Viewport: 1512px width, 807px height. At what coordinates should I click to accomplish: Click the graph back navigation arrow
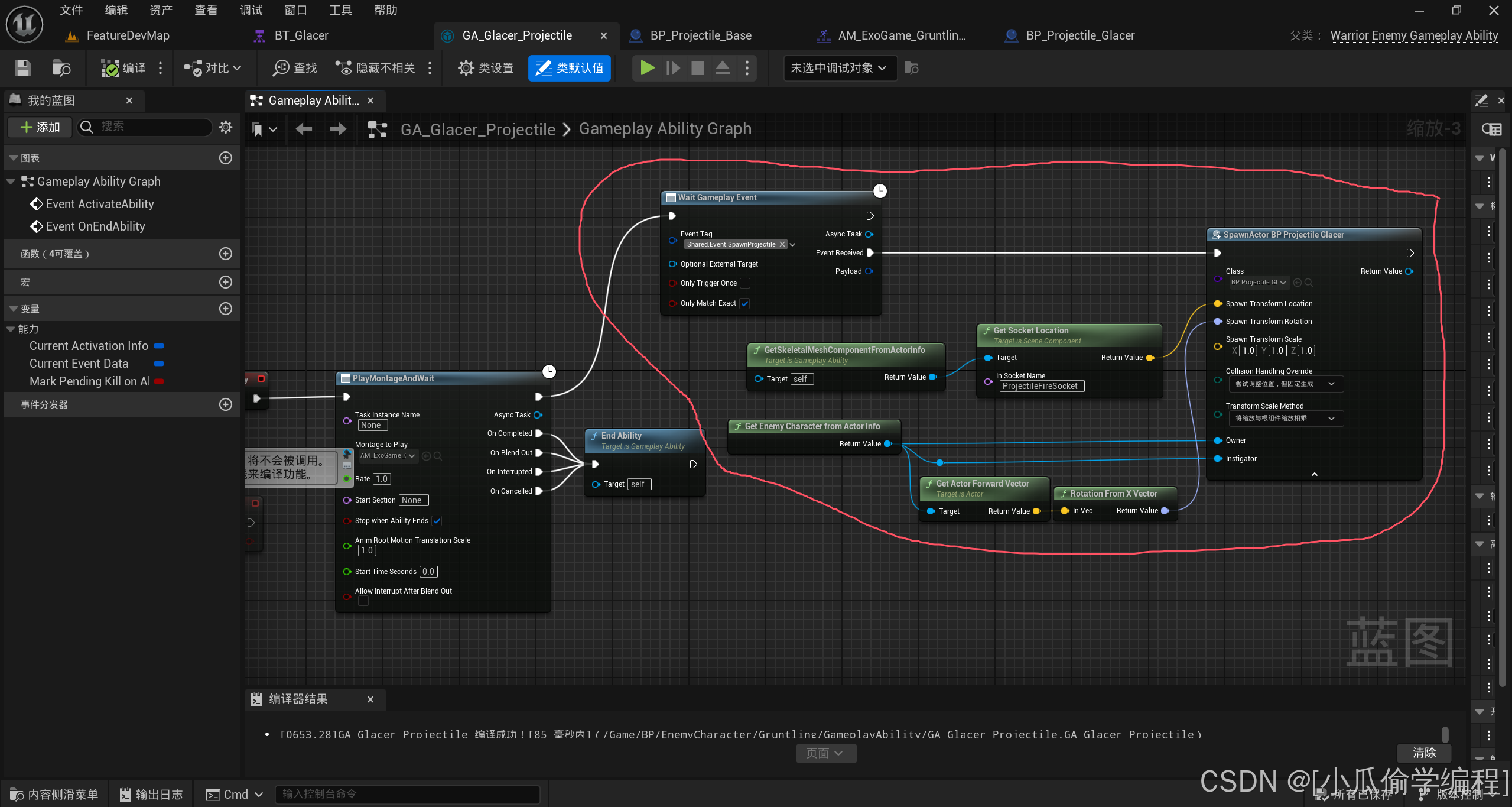click(304, 129)
